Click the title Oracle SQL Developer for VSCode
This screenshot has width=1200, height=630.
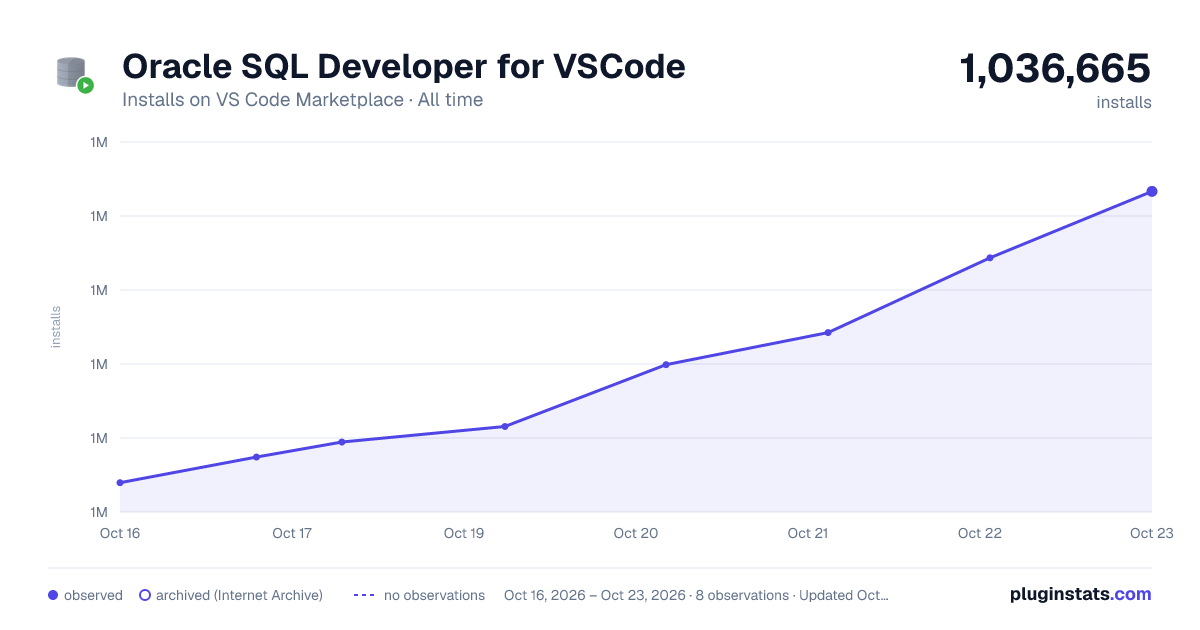(404, 66)
